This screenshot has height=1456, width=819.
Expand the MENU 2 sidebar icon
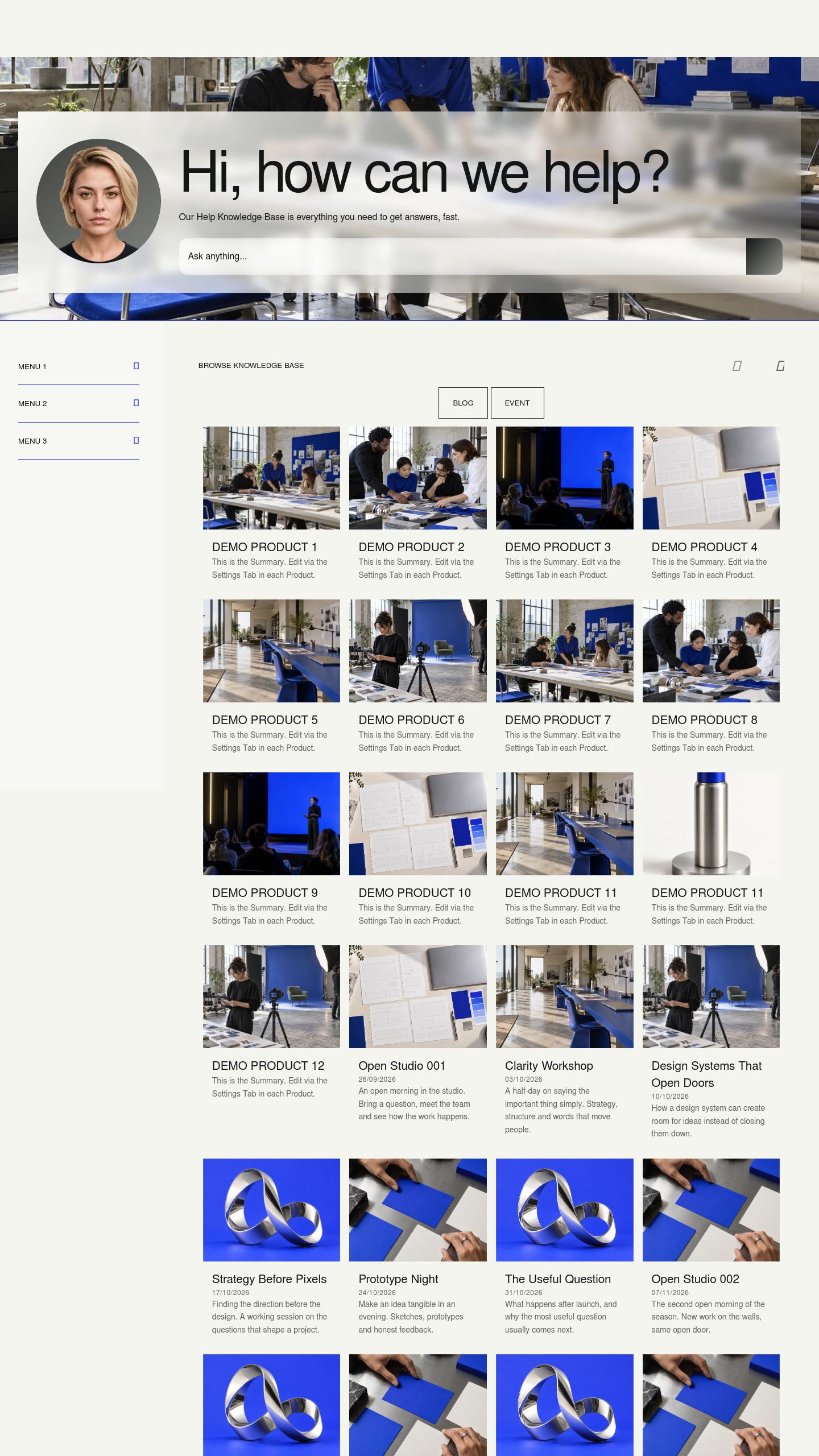pos(136,403)
